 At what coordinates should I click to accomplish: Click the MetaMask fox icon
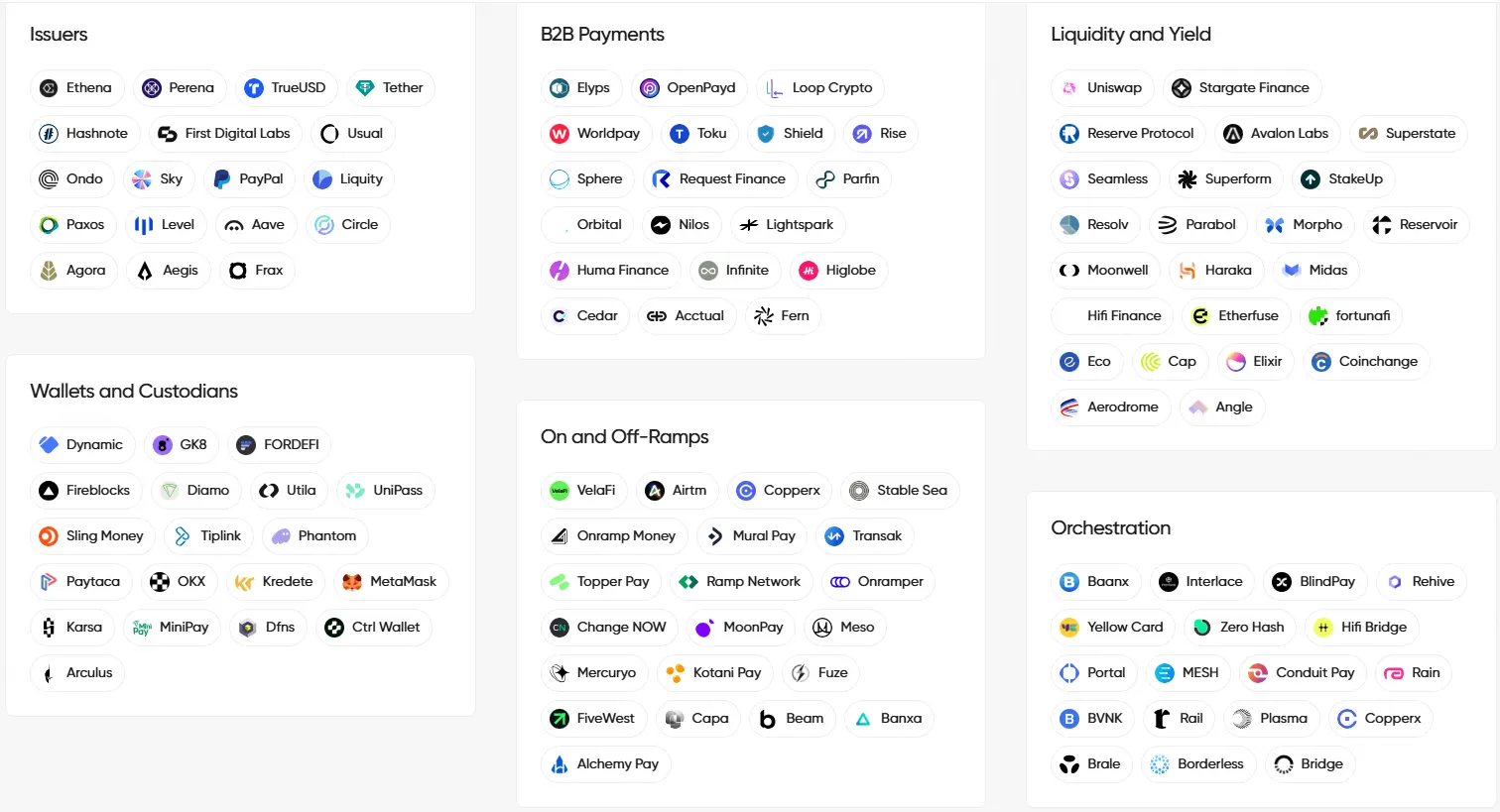pyautogui.click(x=352, y=582)
